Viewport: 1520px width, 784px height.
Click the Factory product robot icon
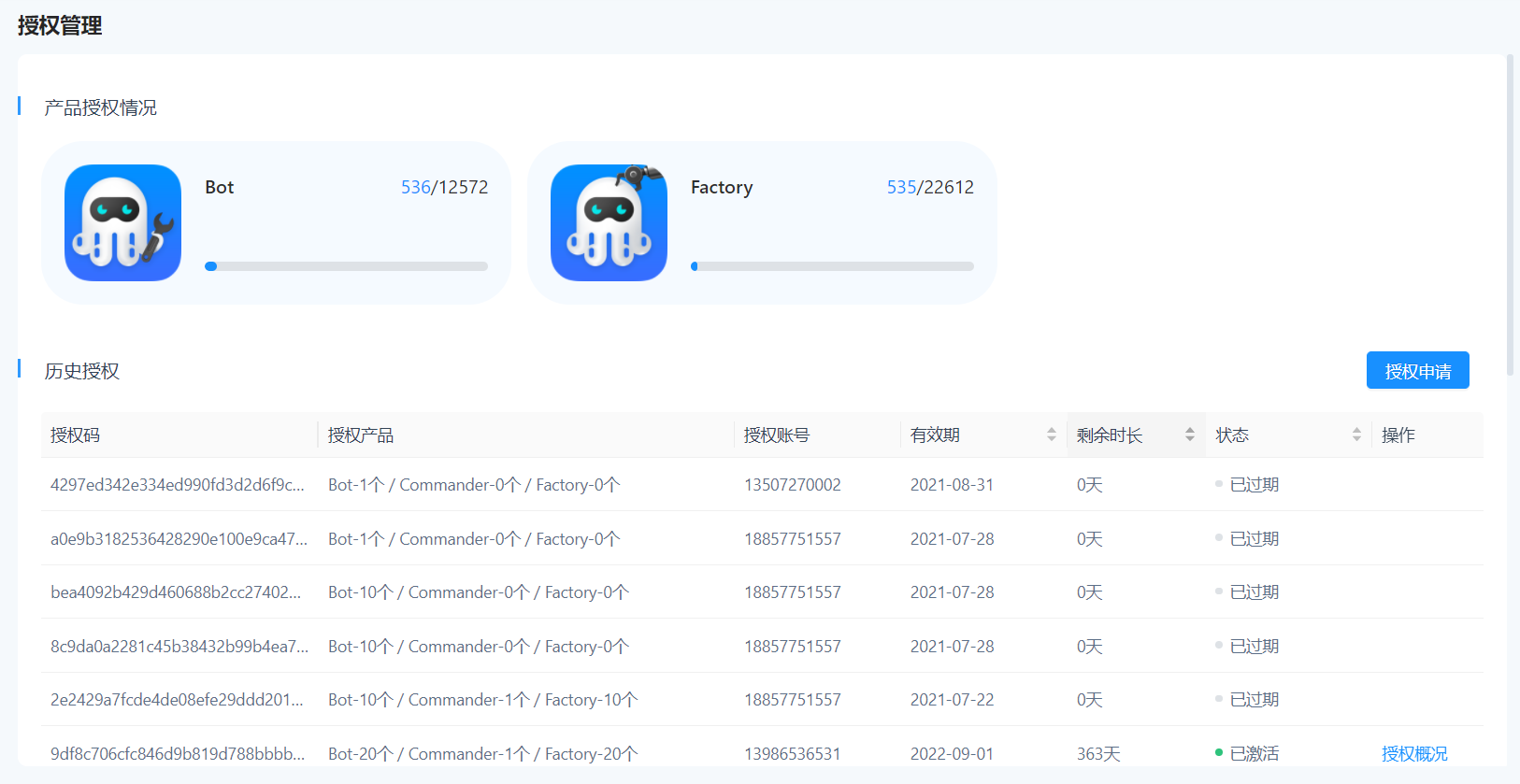tap(609, 222)
